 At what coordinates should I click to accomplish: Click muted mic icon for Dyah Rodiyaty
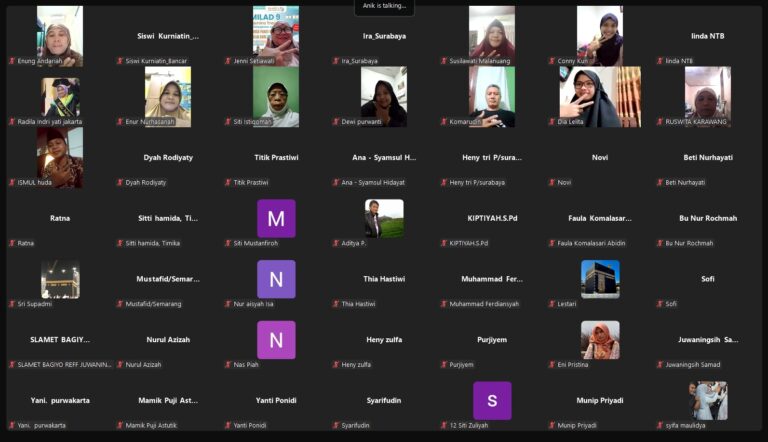point(120,182)
